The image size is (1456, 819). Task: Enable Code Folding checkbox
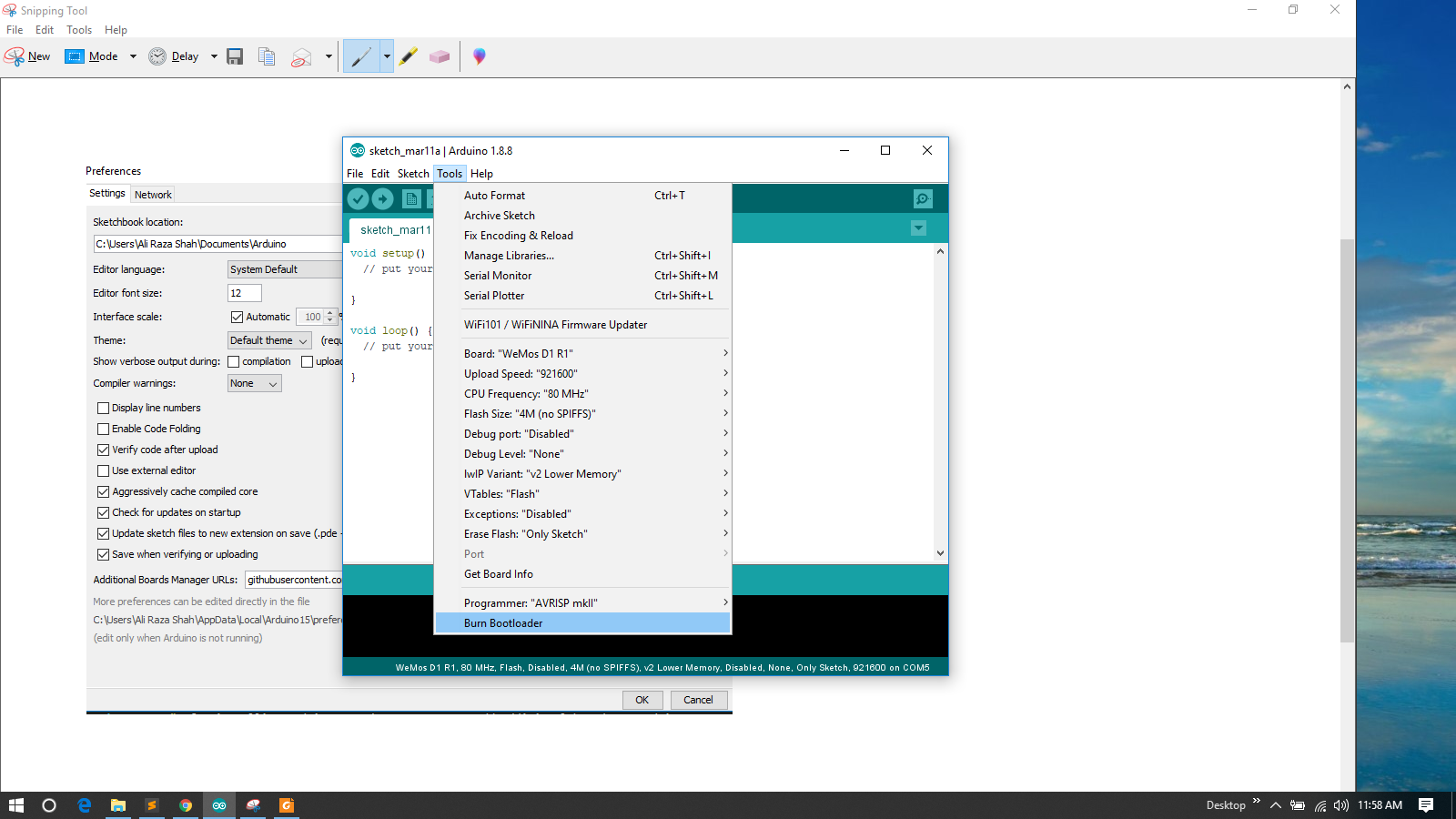tap(103, 430)
